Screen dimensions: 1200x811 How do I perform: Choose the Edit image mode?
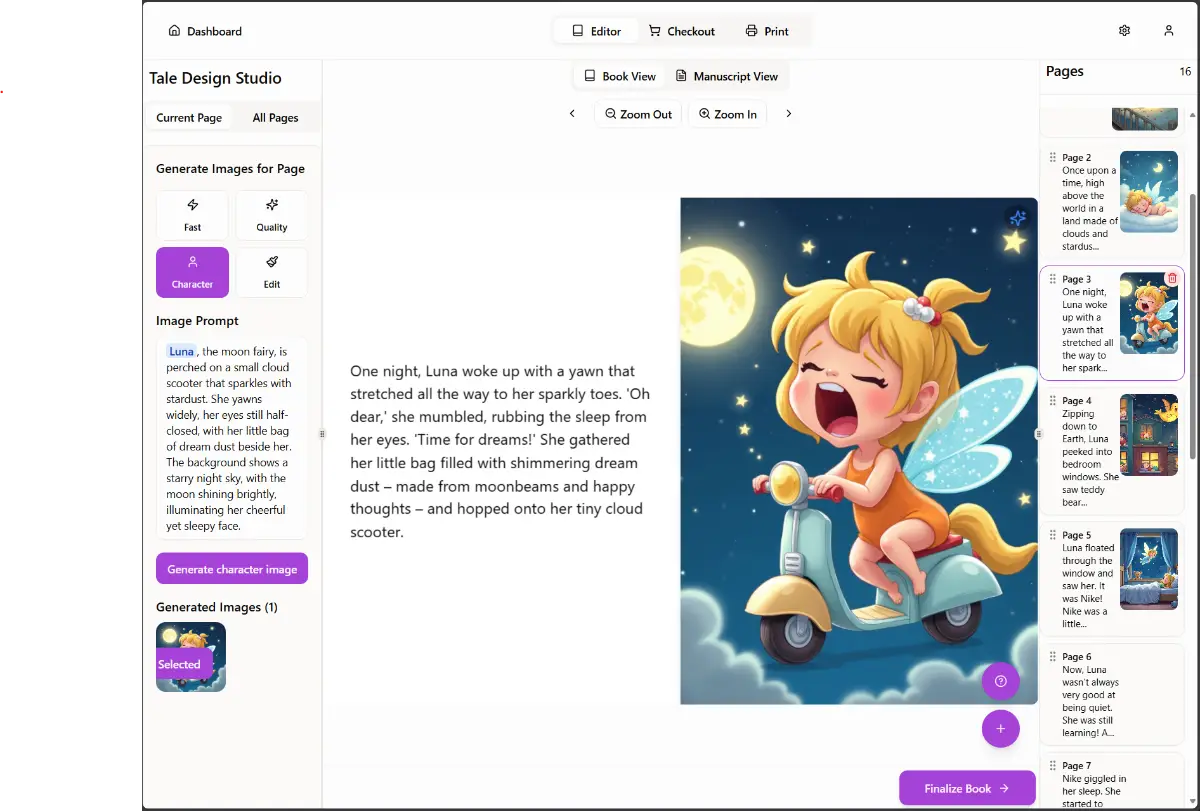click(272, 272)
